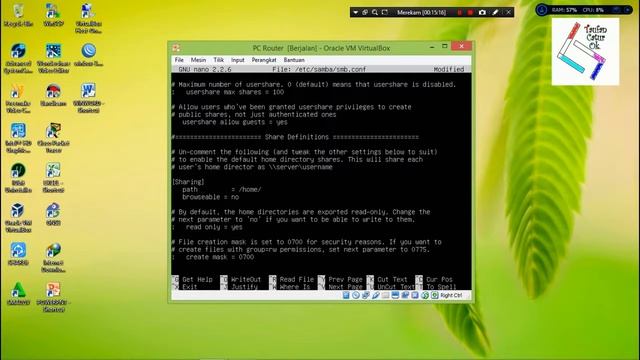
Task: Click the video capture status icon
Action: coord(405,295)
